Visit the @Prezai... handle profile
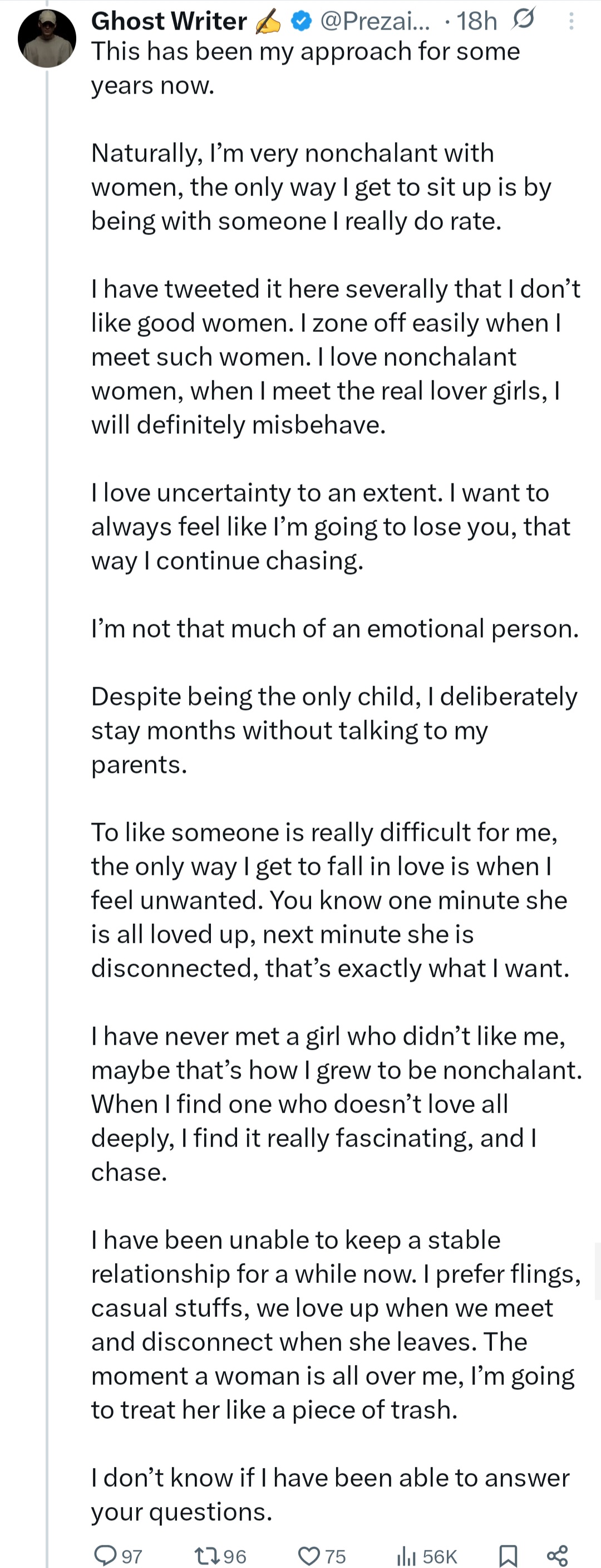601x1568 pixels. [375, 21]
